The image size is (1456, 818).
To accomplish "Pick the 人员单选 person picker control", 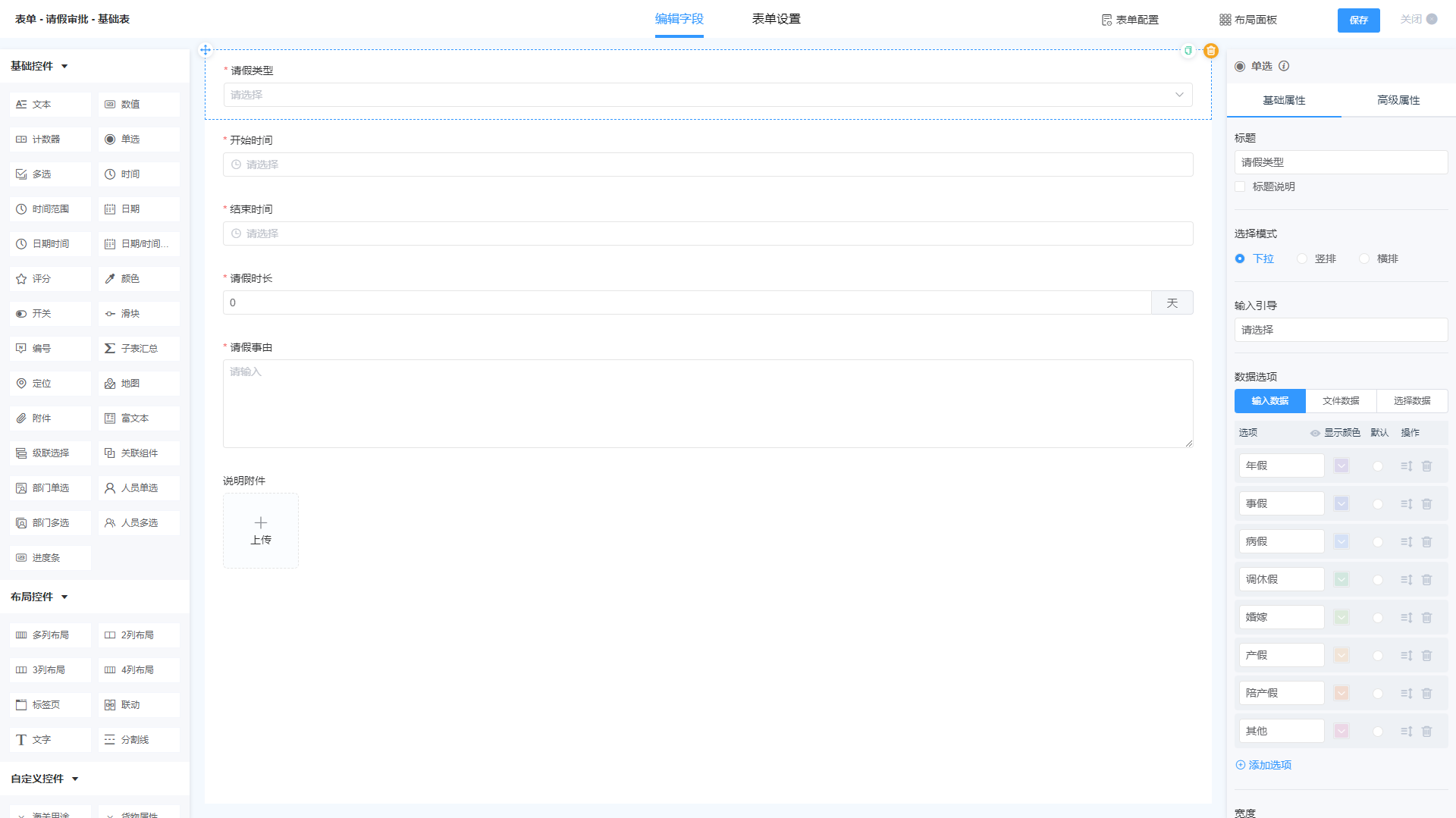I will coord(139,488).
